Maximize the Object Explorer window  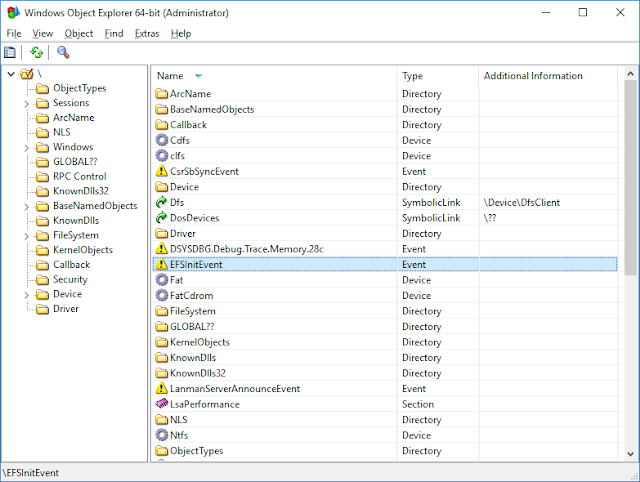[x=583, y=13]
